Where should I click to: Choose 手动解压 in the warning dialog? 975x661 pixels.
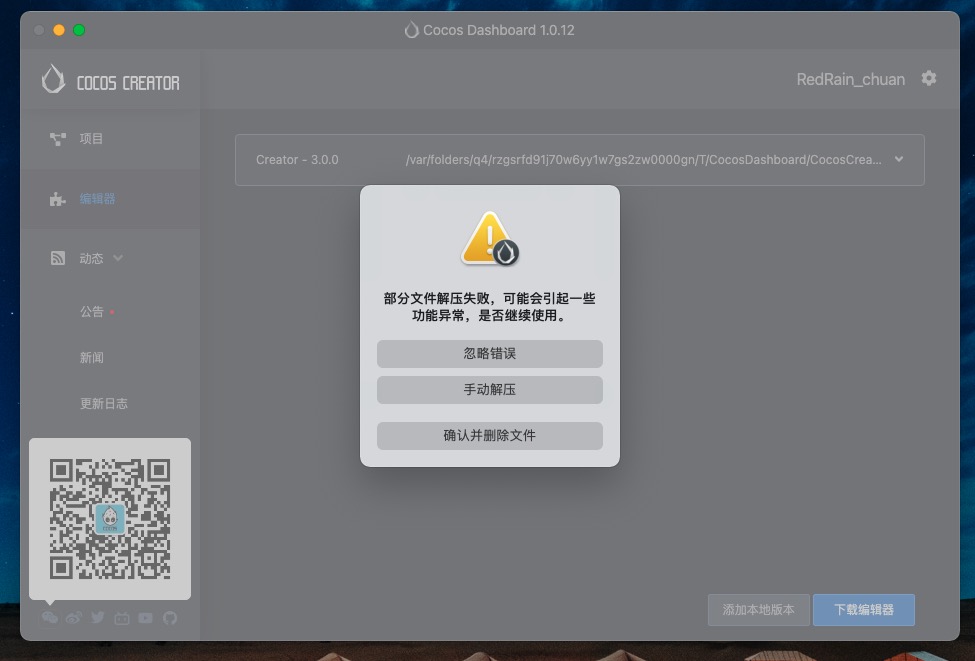coord(489,390)
